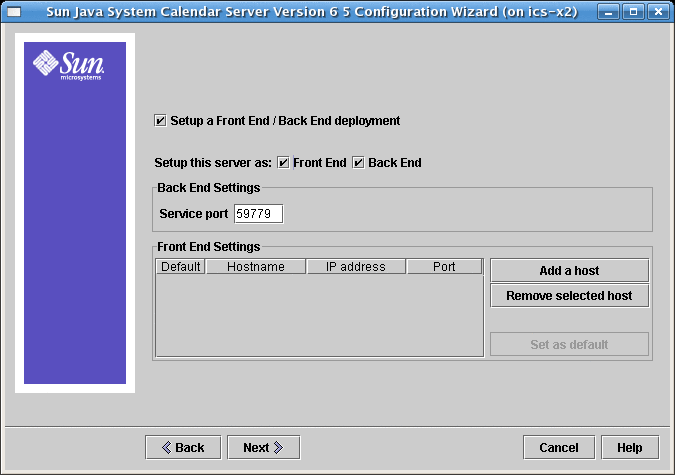Open the window menu icon in title bar
Image resolution: width=675 pixels, height=475 pixels.
click(14, 12)
